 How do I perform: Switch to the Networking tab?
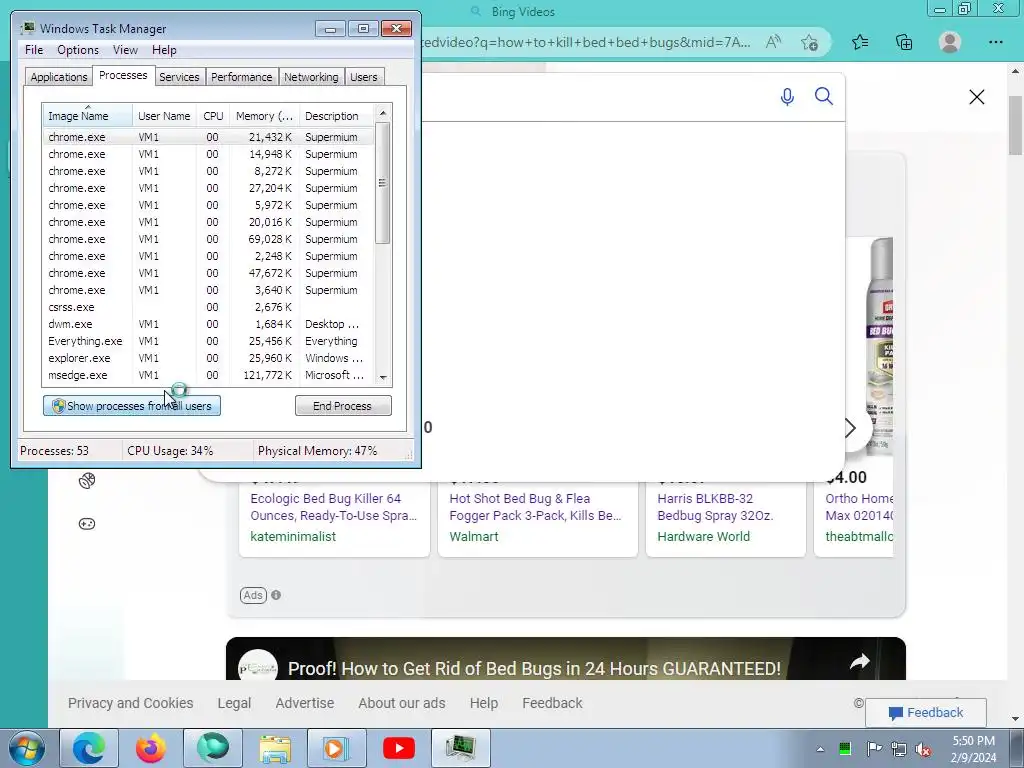pyautogui.click(x=311, y=76)
